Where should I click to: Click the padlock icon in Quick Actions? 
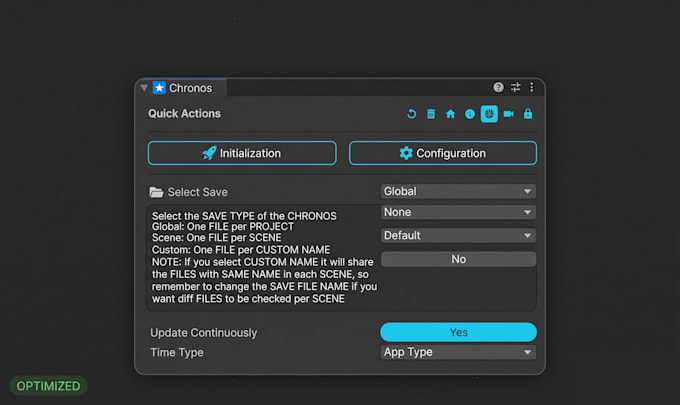(528, 114)
